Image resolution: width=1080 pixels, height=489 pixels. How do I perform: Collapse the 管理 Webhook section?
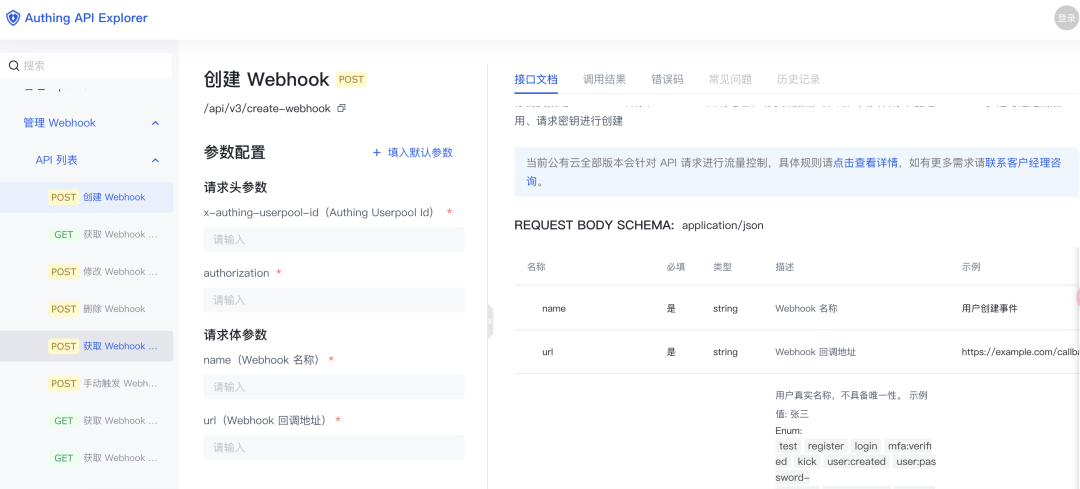click(x=155, y=123)
